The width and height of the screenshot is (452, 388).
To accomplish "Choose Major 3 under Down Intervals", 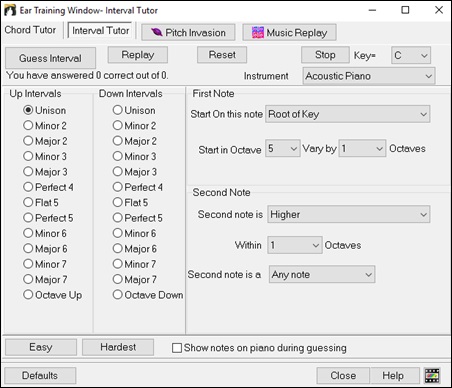I will click(x=135, y=172).
